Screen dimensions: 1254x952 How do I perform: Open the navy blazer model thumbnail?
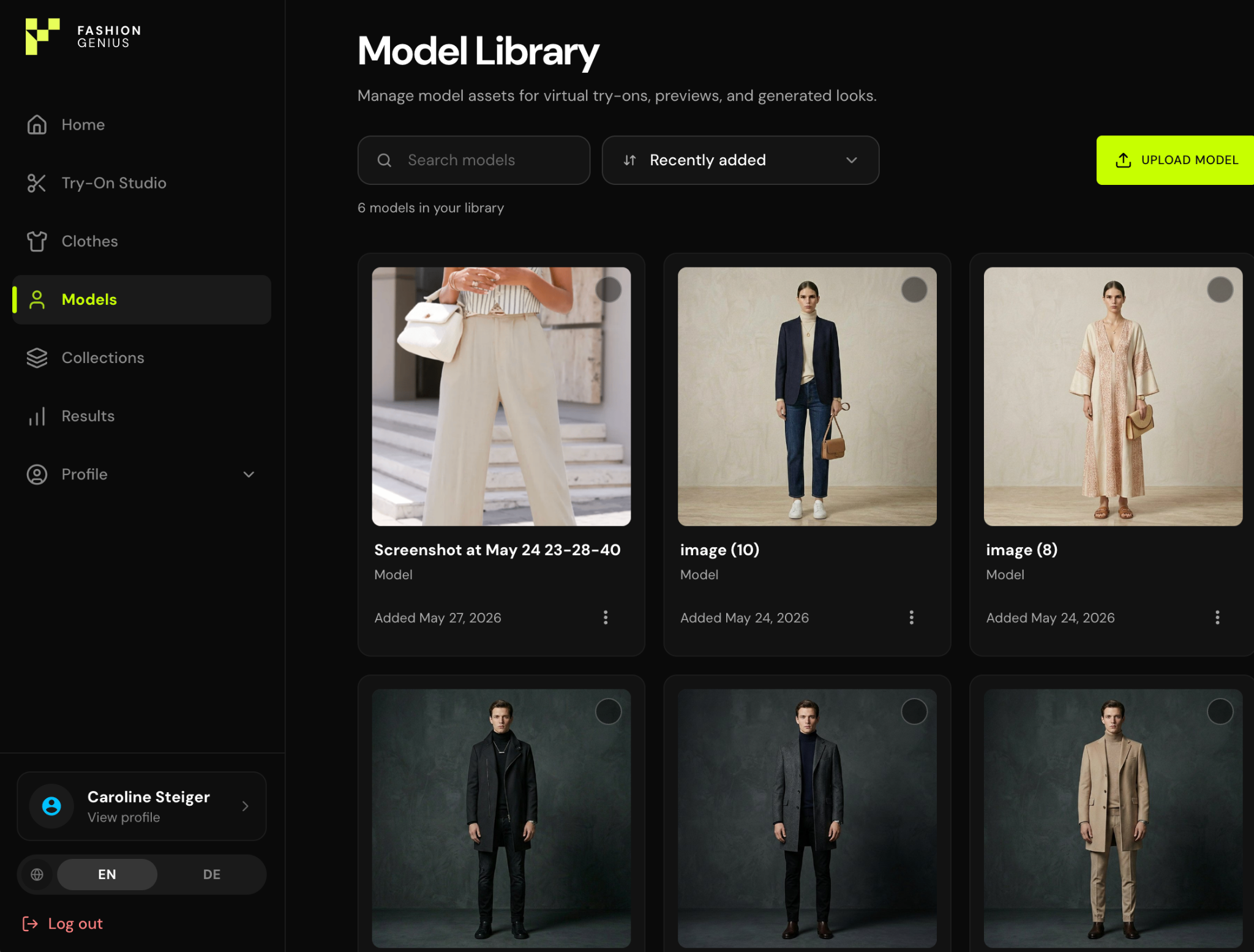point(807,397)
